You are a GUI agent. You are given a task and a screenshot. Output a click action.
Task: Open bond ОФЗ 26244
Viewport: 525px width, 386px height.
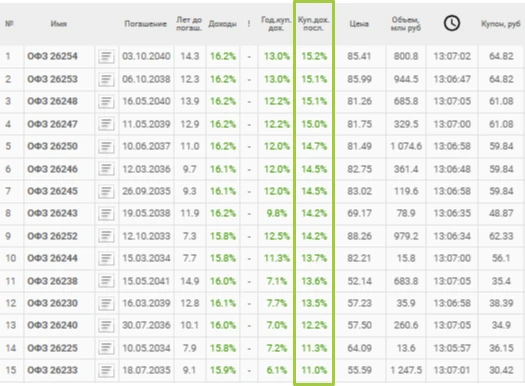tap(52, 258)
